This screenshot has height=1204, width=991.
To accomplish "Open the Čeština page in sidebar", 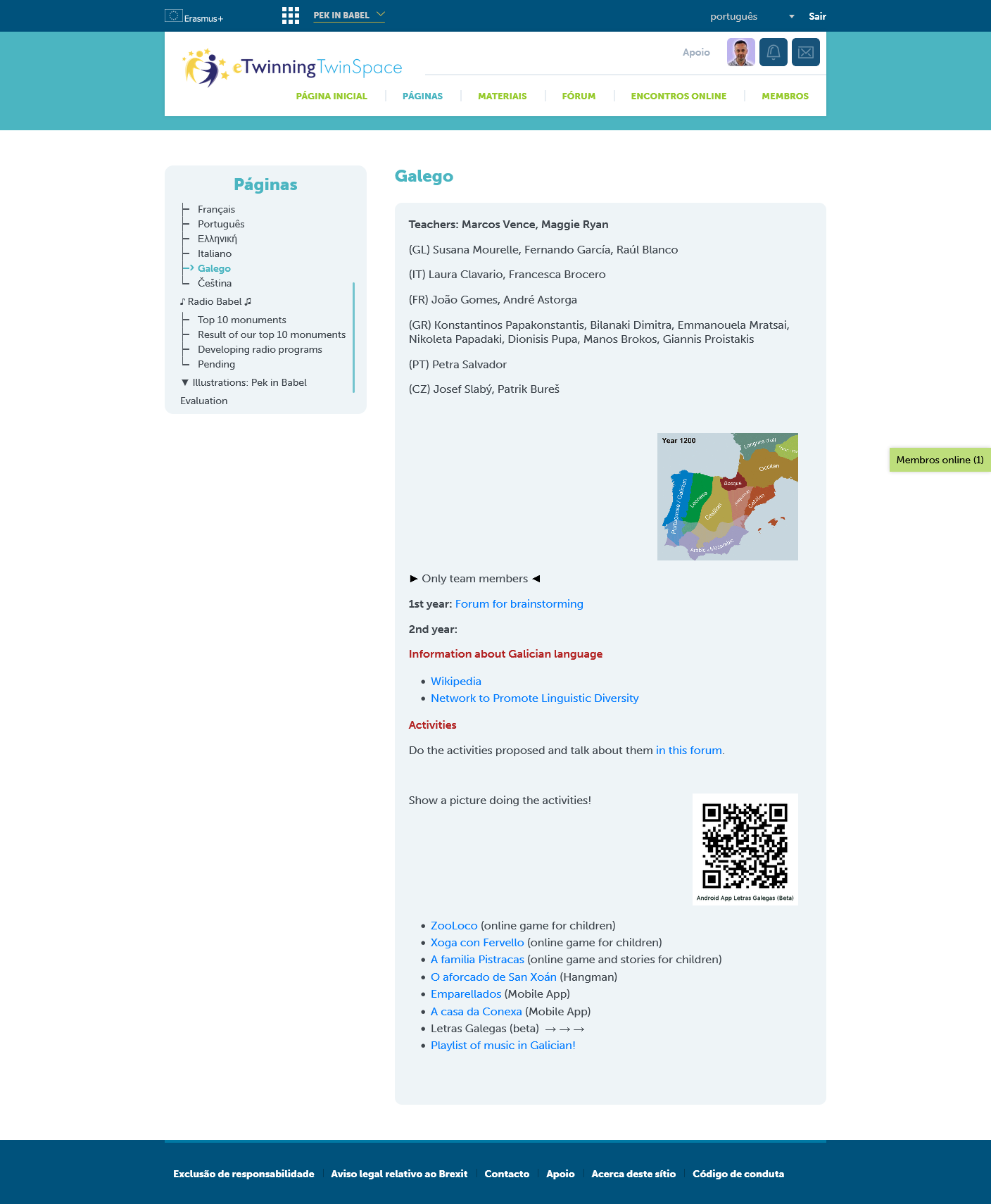I will (215, 283).
